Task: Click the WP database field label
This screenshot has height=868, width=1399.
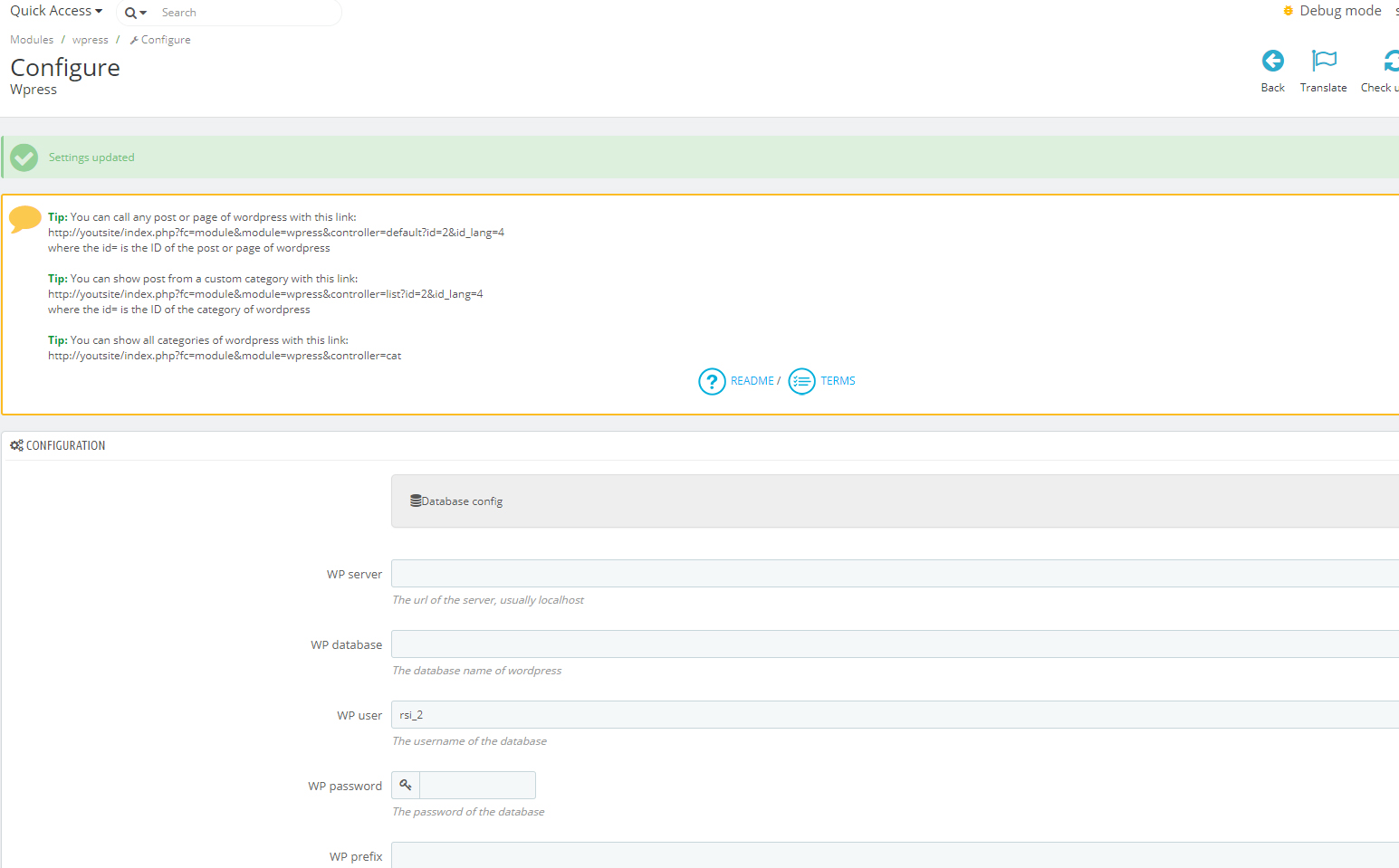Action: 346,645
